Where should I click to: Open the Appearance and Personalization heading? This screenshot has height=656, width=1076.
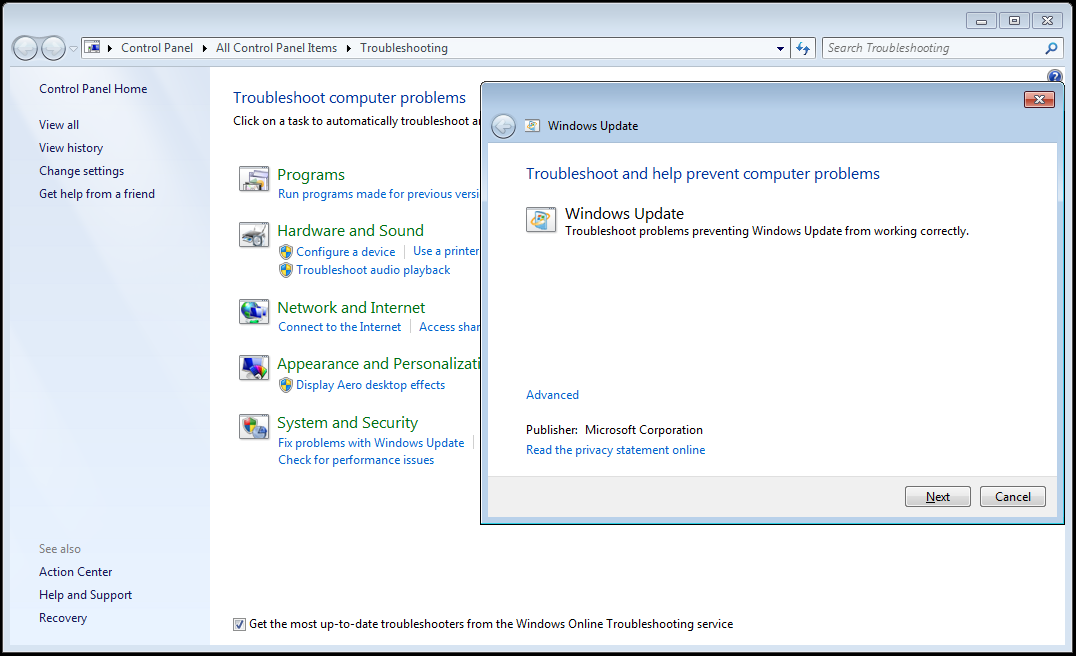[x=378, y=364]
